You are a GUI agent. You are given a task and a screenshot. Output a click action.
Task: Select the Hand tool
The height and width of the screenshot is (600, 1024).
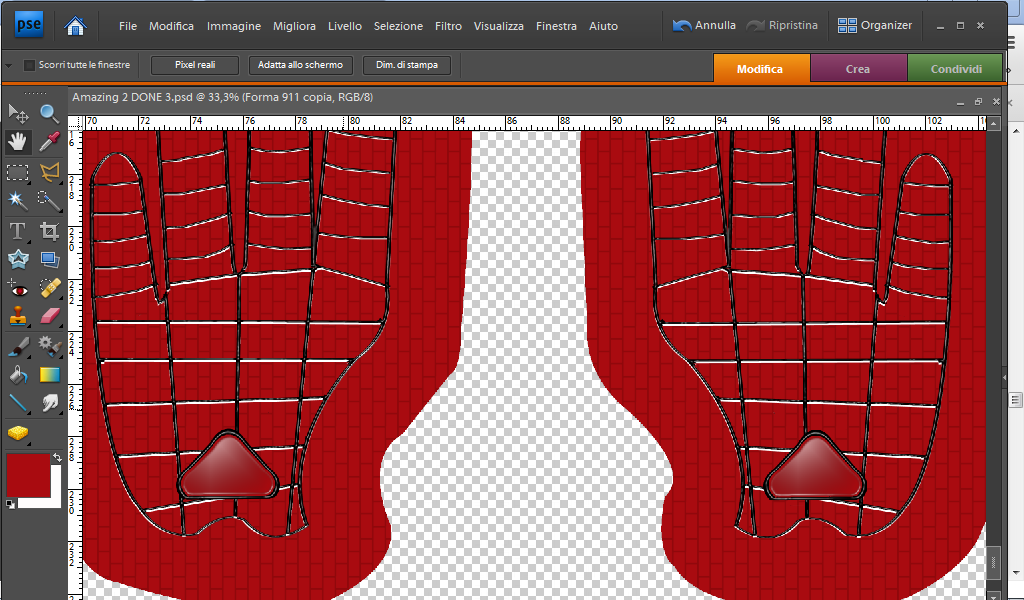pos(18,142)
